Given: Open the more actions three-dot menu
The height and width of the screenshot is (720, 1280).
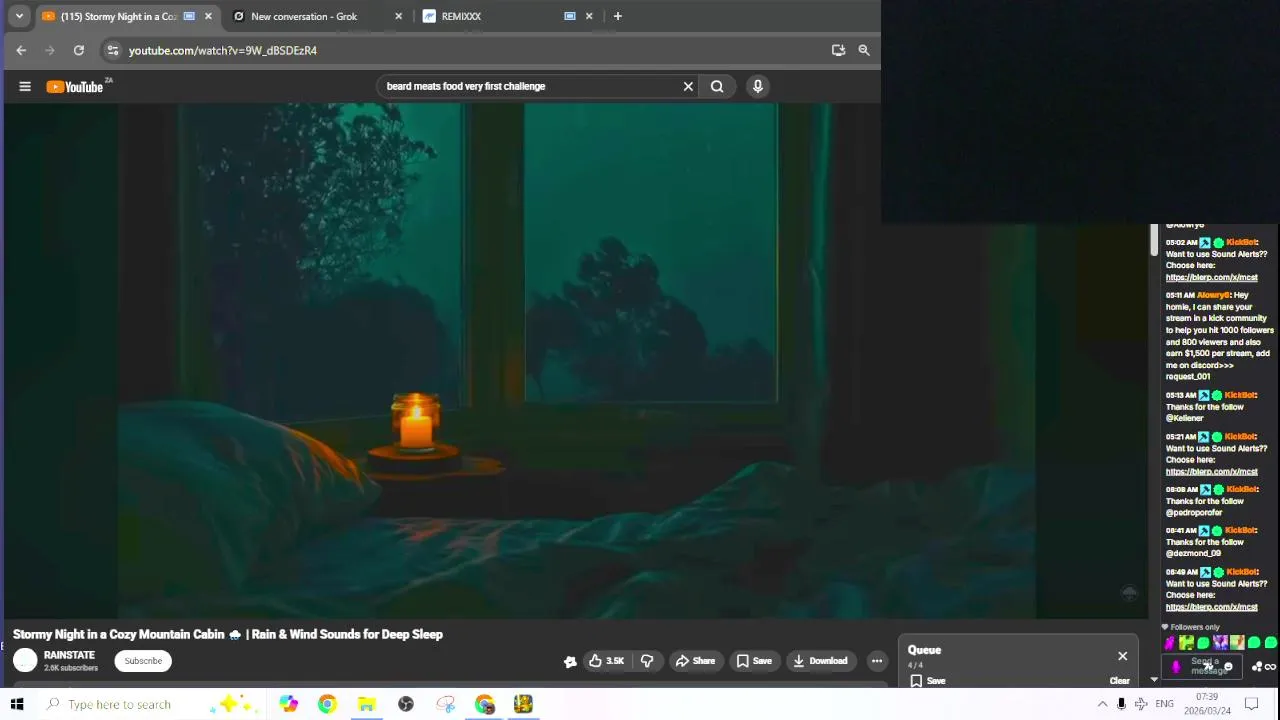Looking at the screenshot, I should [x=877, y=660].
